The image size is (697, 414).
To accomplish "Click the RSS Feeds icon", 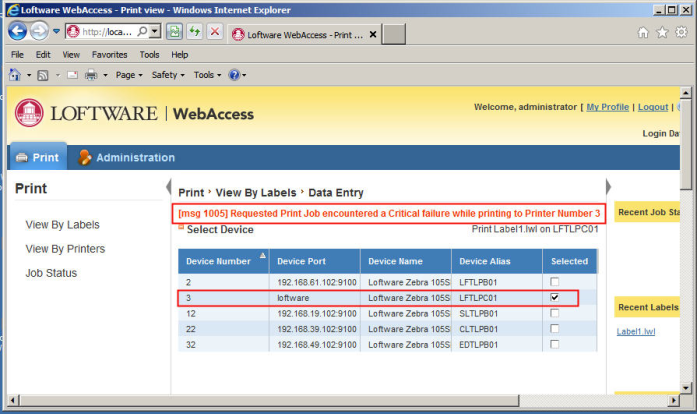I will point(43,75).
